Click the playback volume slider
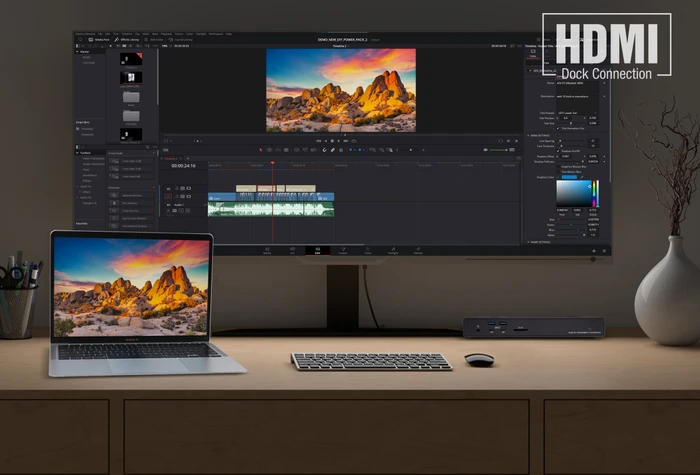 coord(500,150)
